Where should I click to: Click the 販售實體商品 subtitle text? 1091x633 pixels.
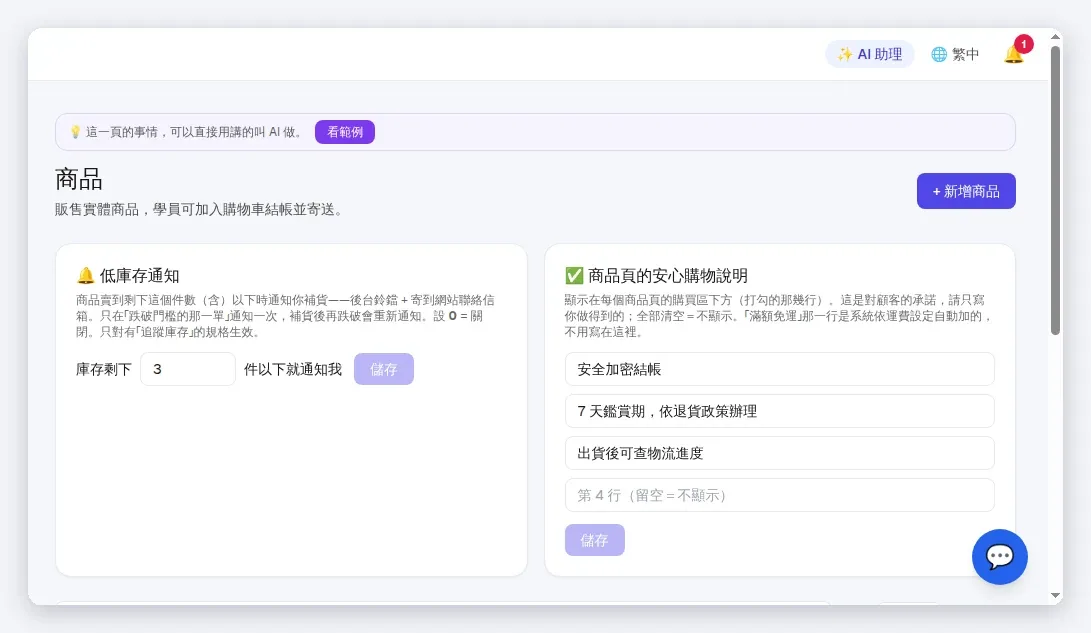(x=201, y=209)
